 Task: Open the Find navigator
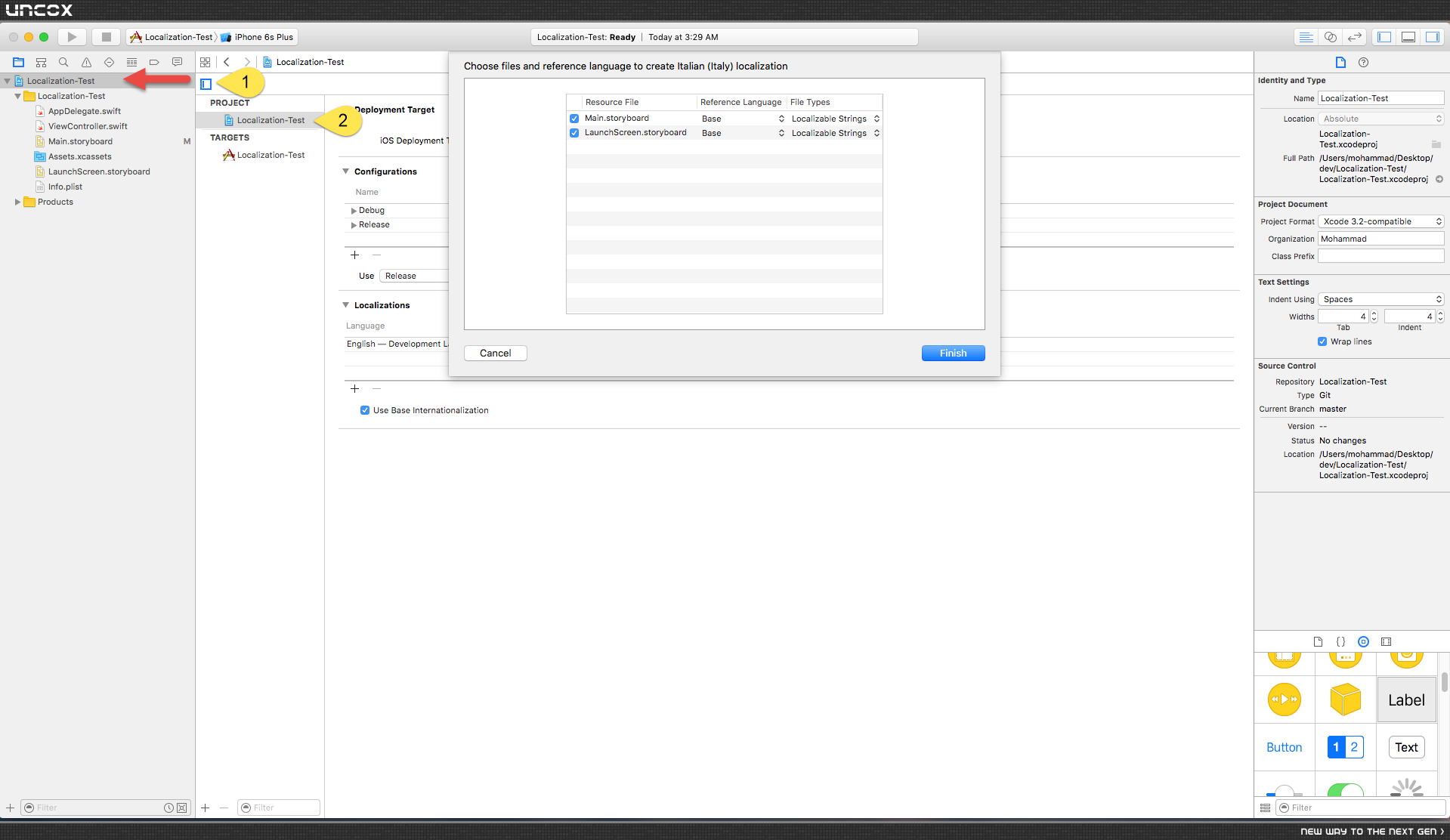63,62
